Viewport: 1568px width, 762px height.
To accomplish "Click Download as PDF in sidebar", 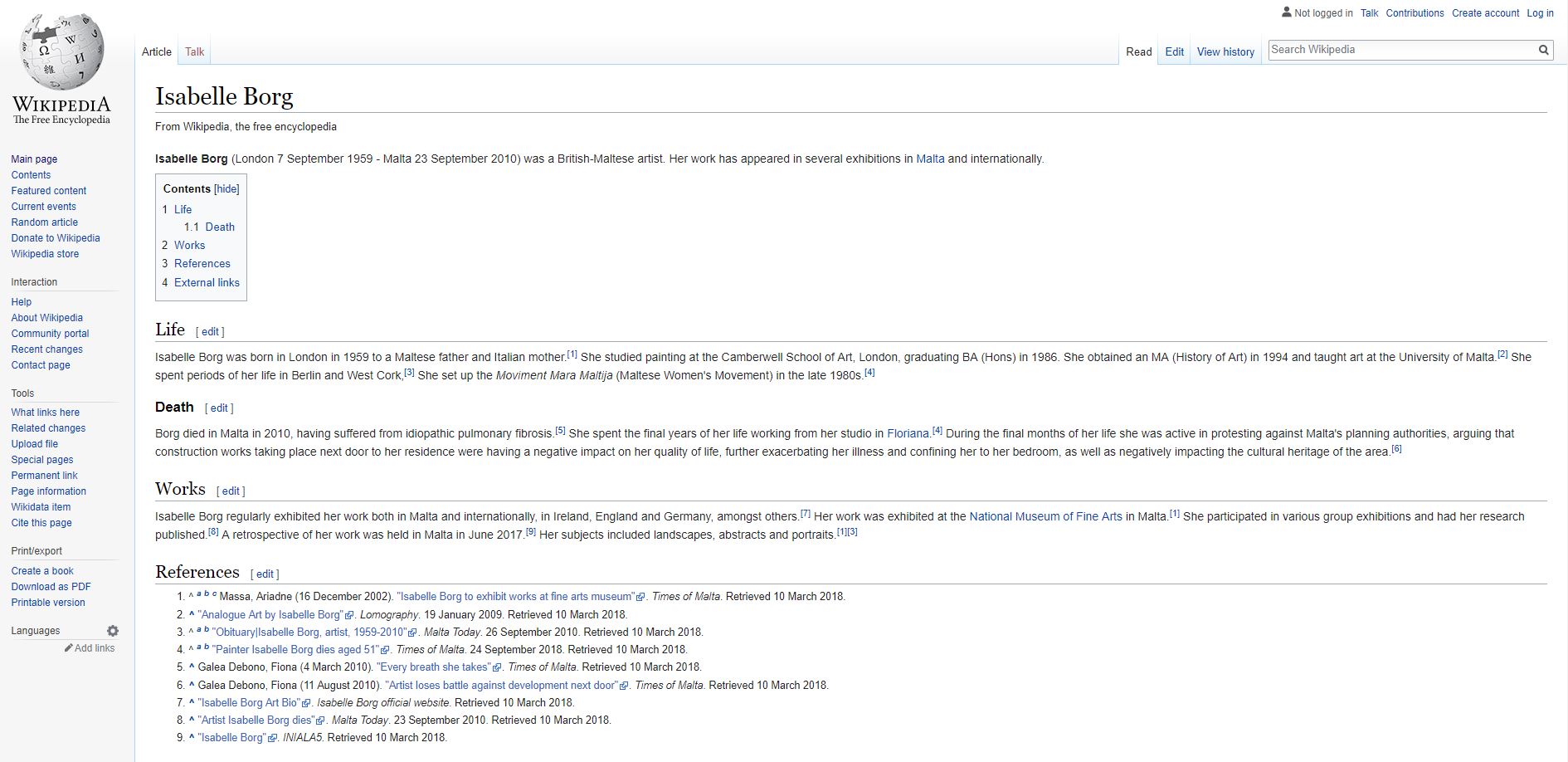I will (51, 587).
